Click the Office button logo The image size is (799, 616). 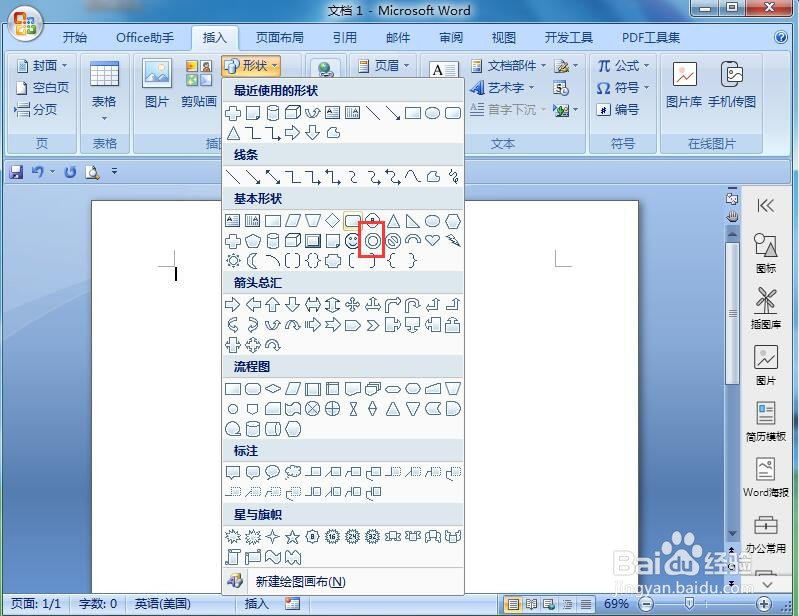click(x=25, y=24)
